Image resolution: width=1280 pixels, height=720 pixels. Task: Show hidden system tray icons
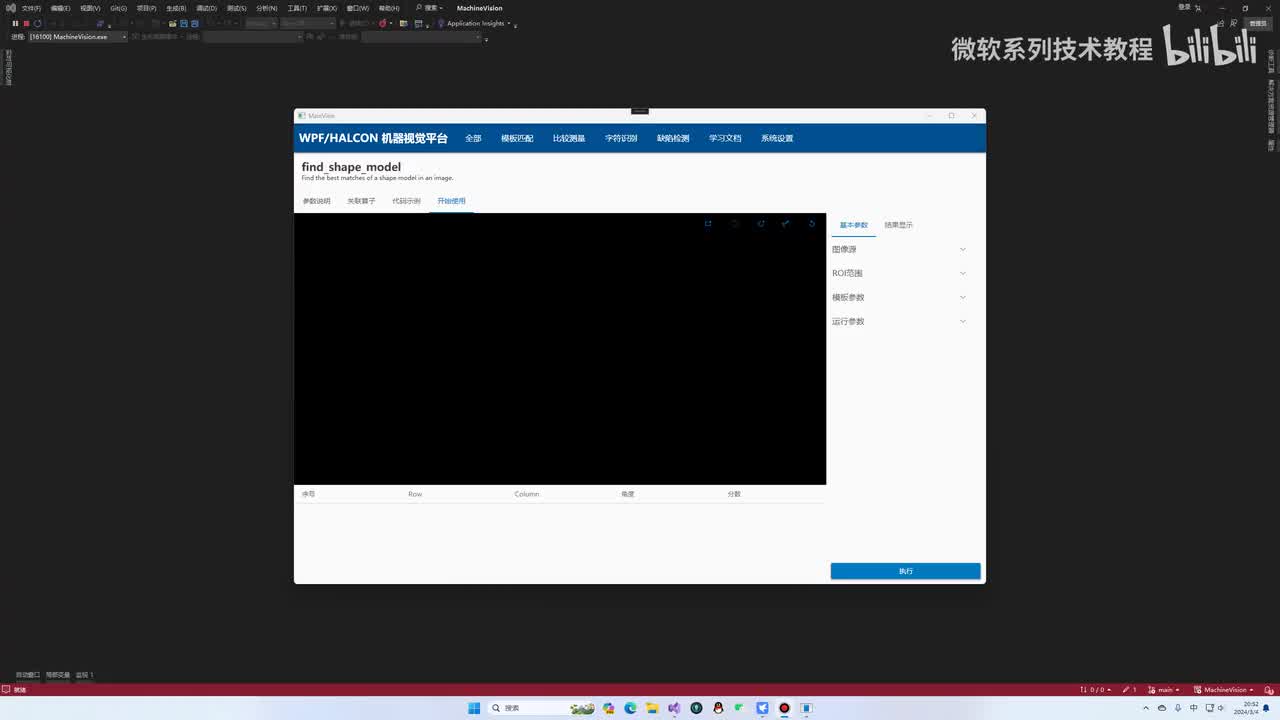1146,708
